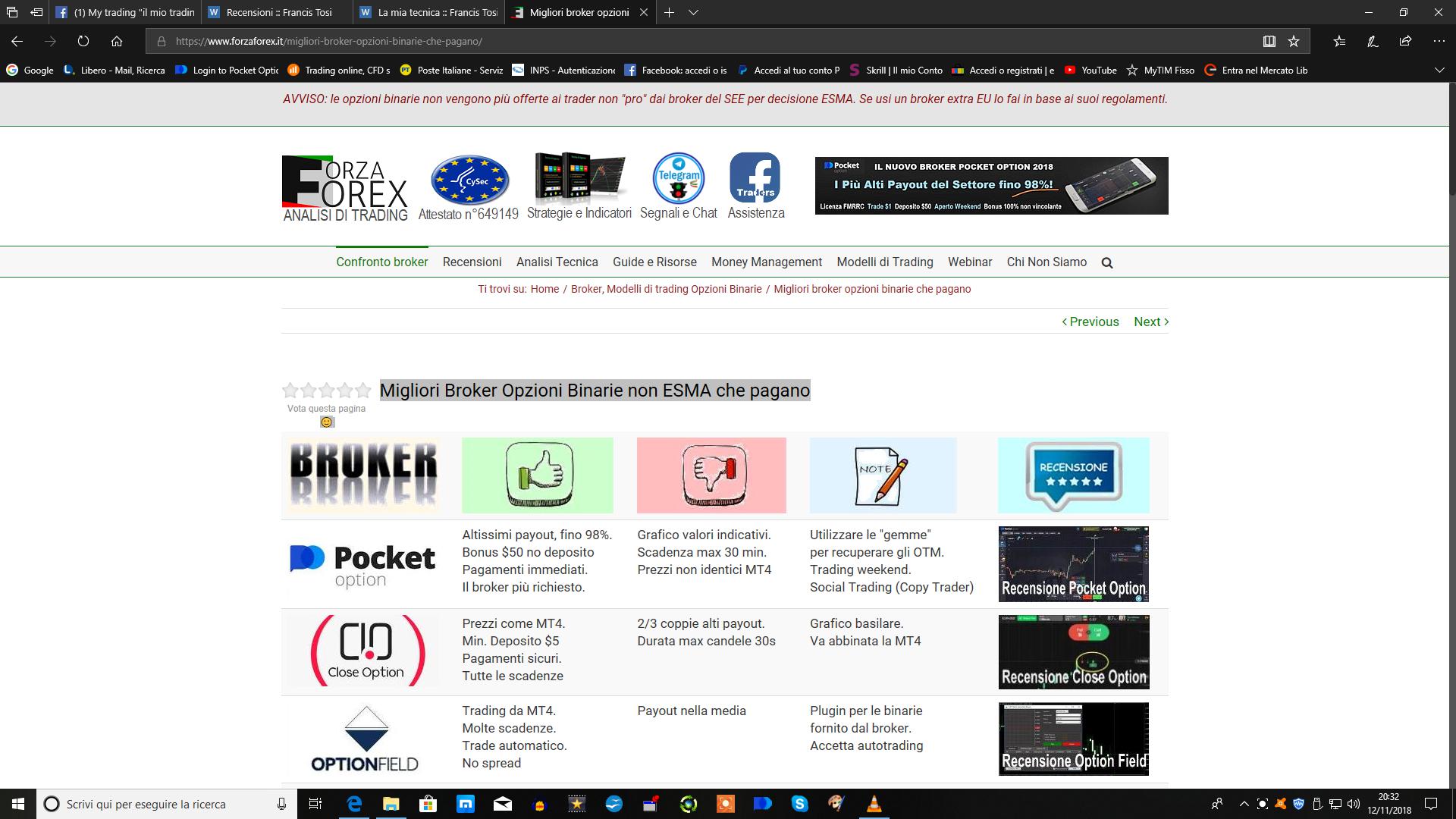Open the browser home page
The image size is (1456, 819).
[117, 41]
